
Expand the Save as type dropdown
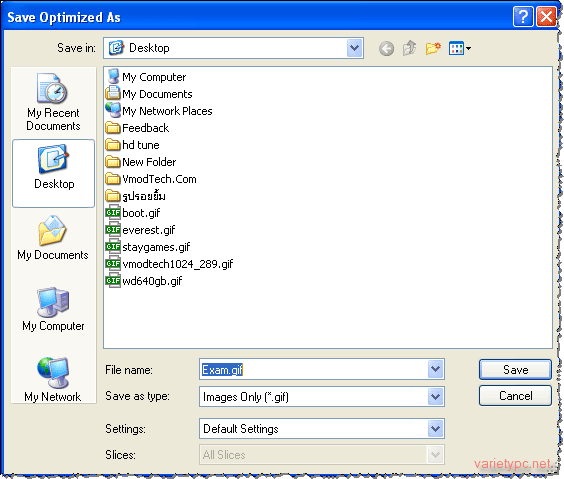435,397
